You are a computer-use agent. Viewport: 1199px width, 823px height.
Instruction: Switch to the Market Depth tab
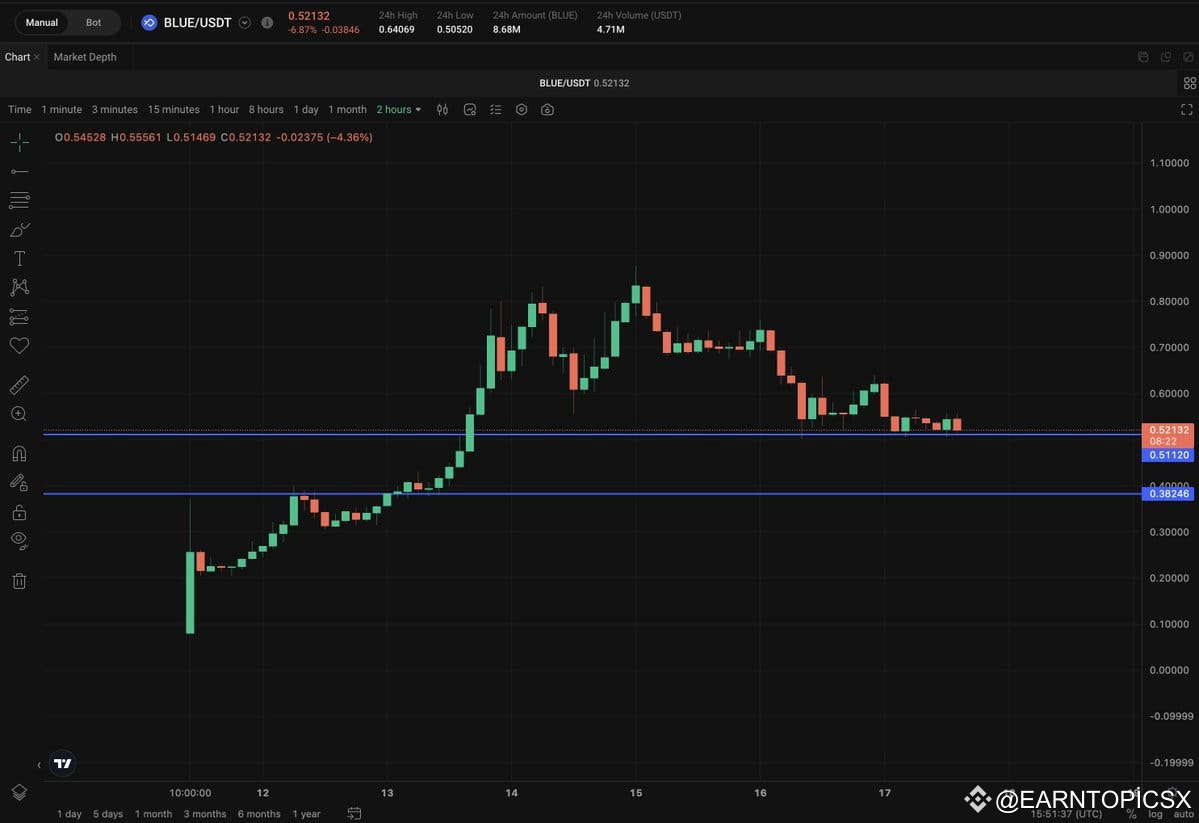point(86,57)
